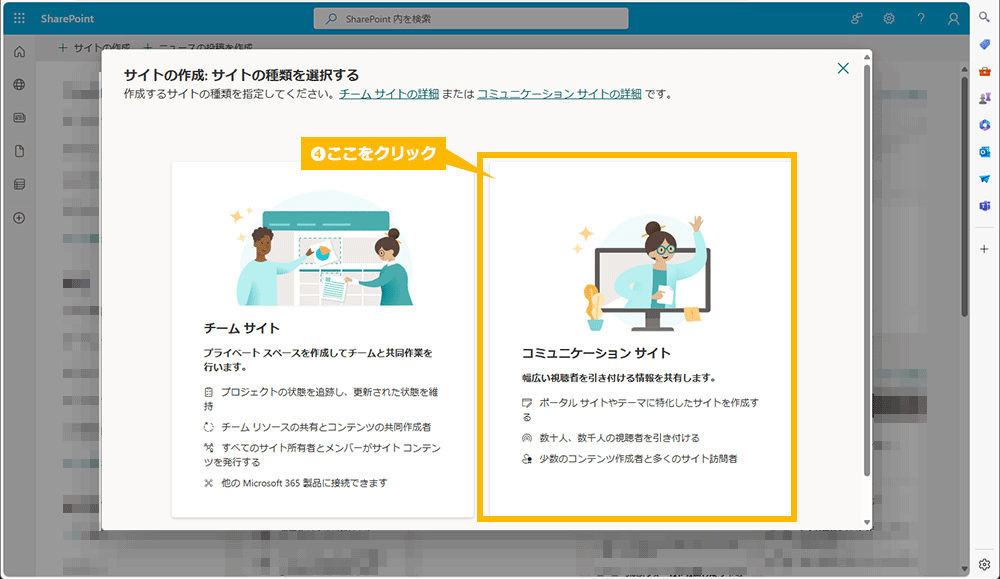Open the account profile icon
Image resolution: width=1000 pixels, height=579 pixels.
click(x=953, y=19)
